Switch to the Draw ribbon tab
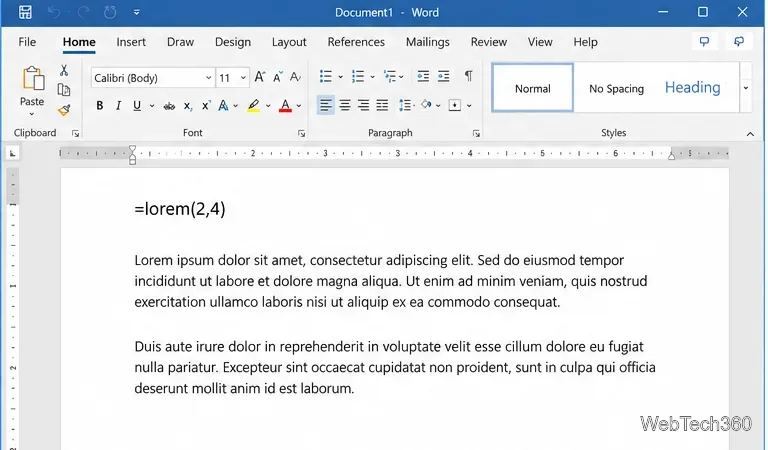 coord(180,42)
